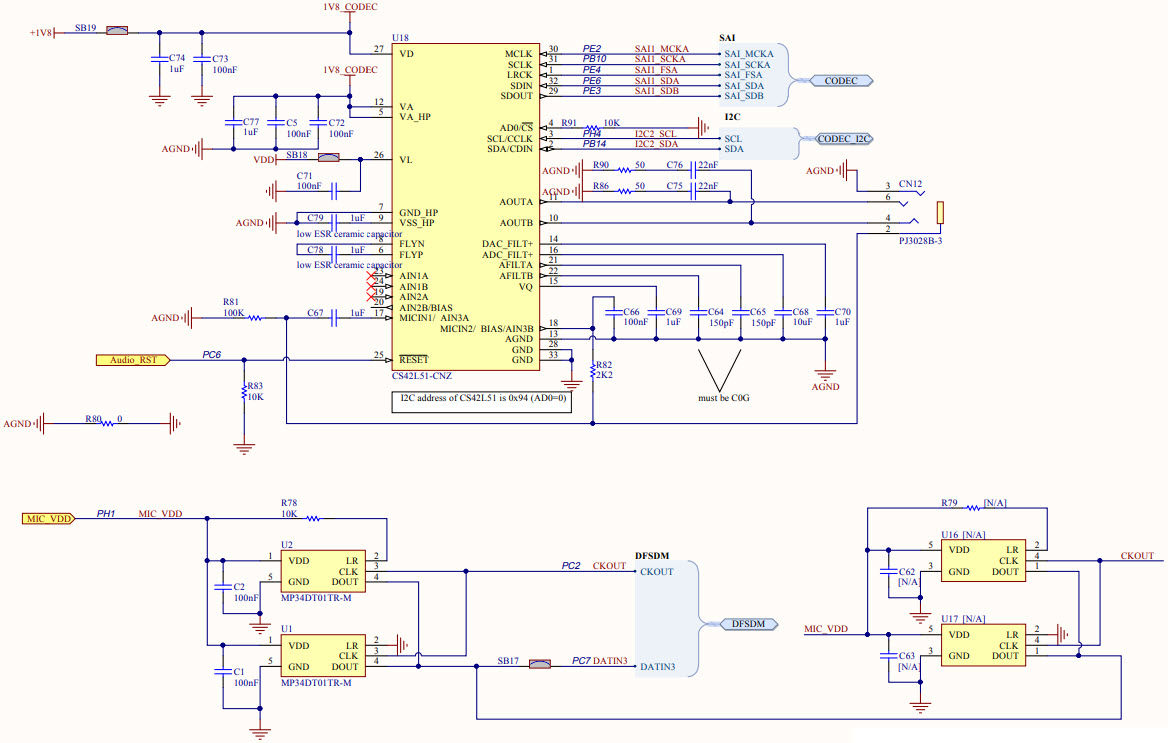Click the SAI bus block header
The image size is (1168, 743).
pos(727,38)
